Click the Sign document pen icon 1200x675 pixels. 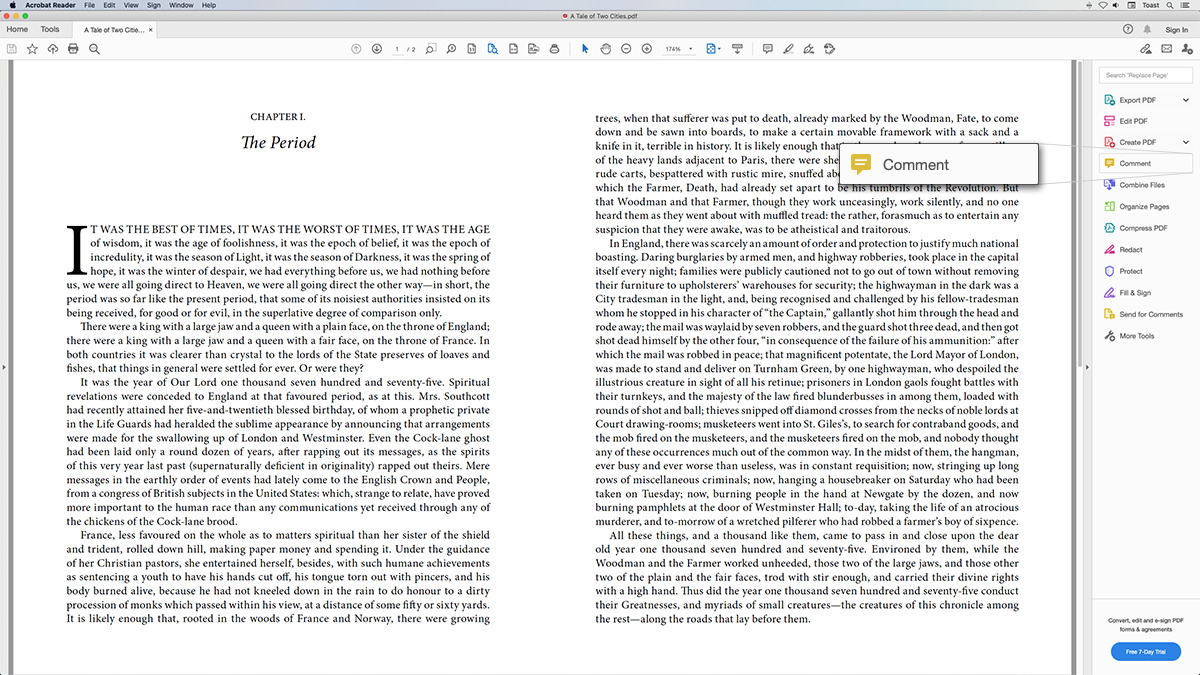click(809, 49)
